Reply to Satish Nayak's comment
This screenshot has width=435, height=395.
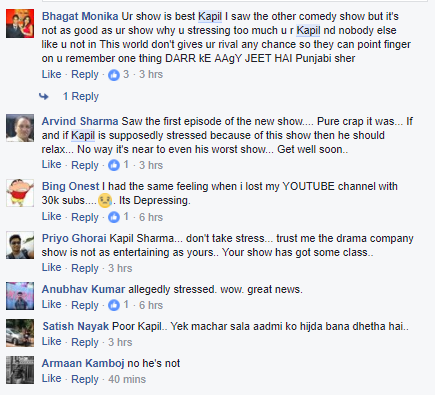[x=85, y=342]
